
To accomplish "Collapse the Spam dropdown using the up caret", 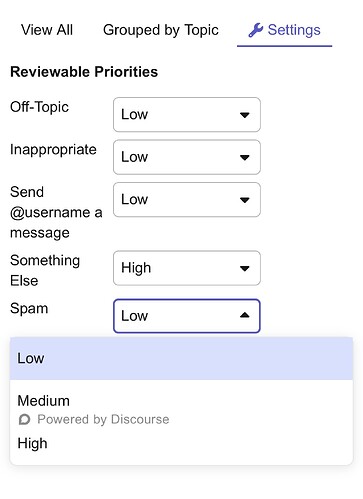I will [x=245, y=315].
